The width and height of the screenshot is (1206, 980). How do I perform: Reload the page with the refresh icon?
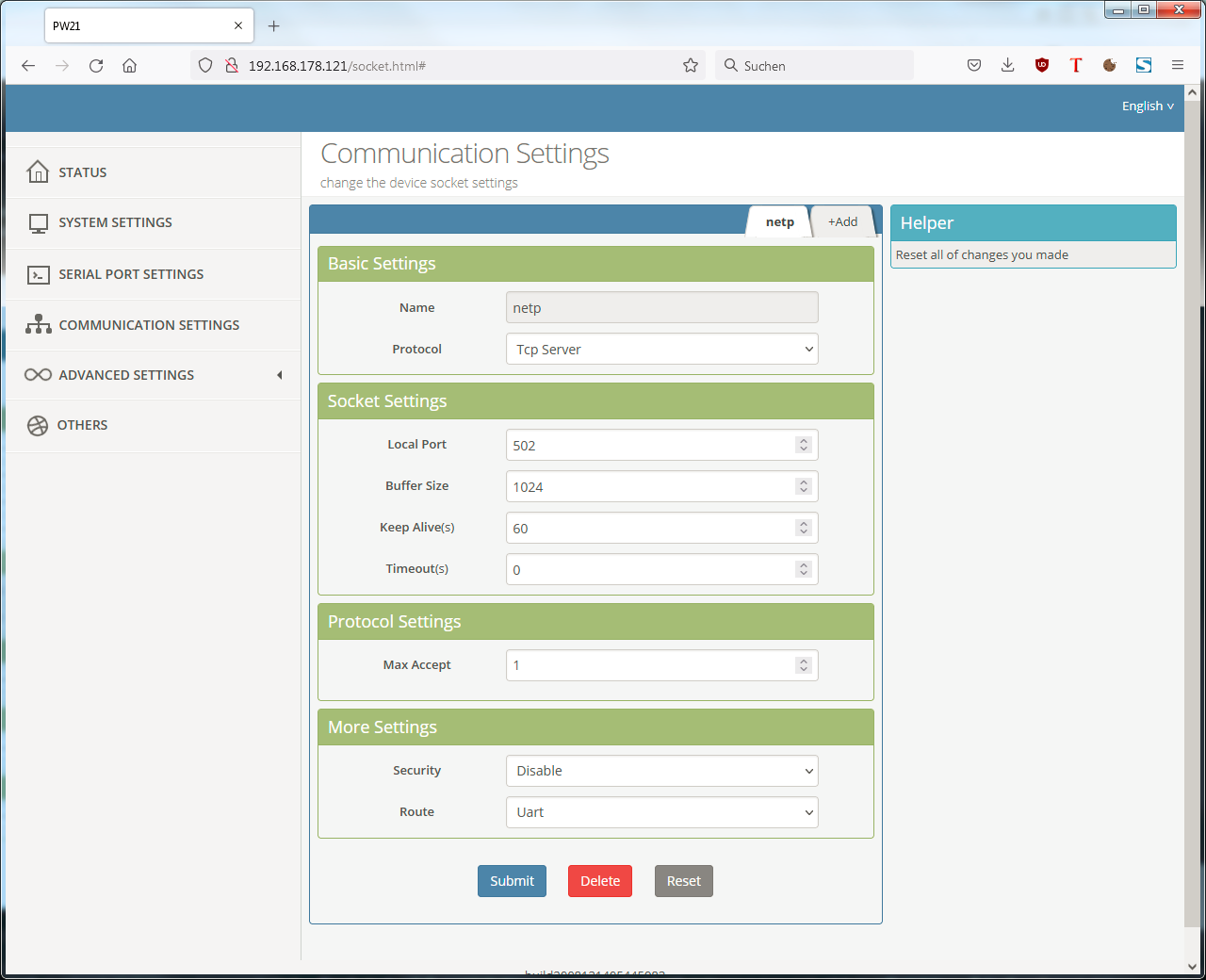96,65
